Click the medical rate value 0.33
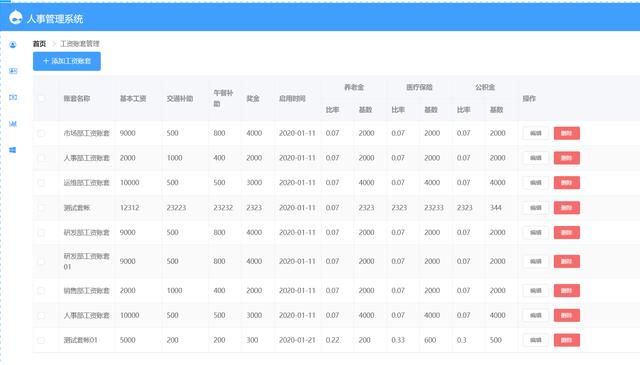The width and height of the screenshot is (640, 365). click(x=398, y=340)
